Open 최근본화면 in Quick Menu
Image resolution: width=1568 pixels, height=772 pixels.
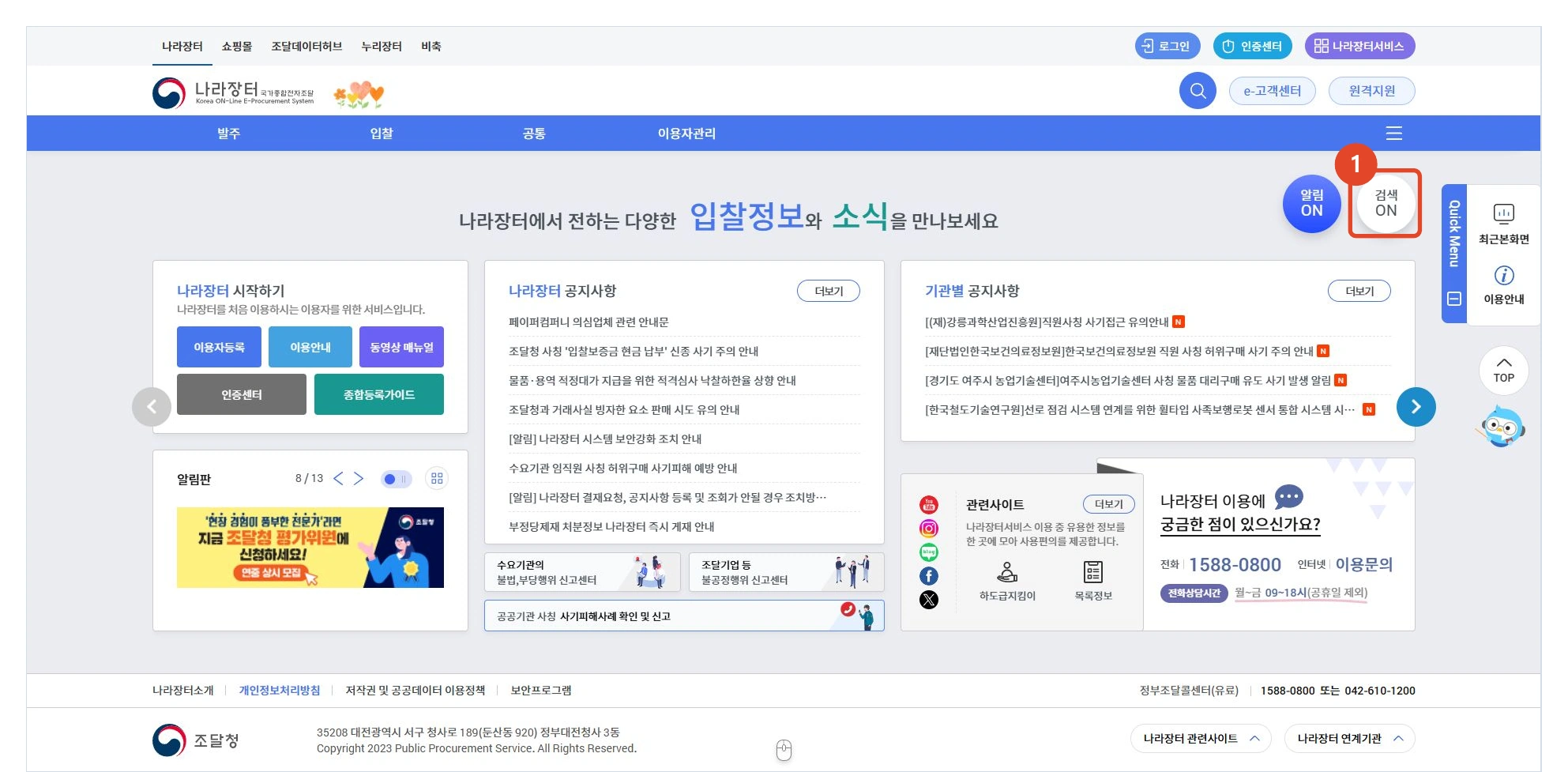click(1504, 224)
